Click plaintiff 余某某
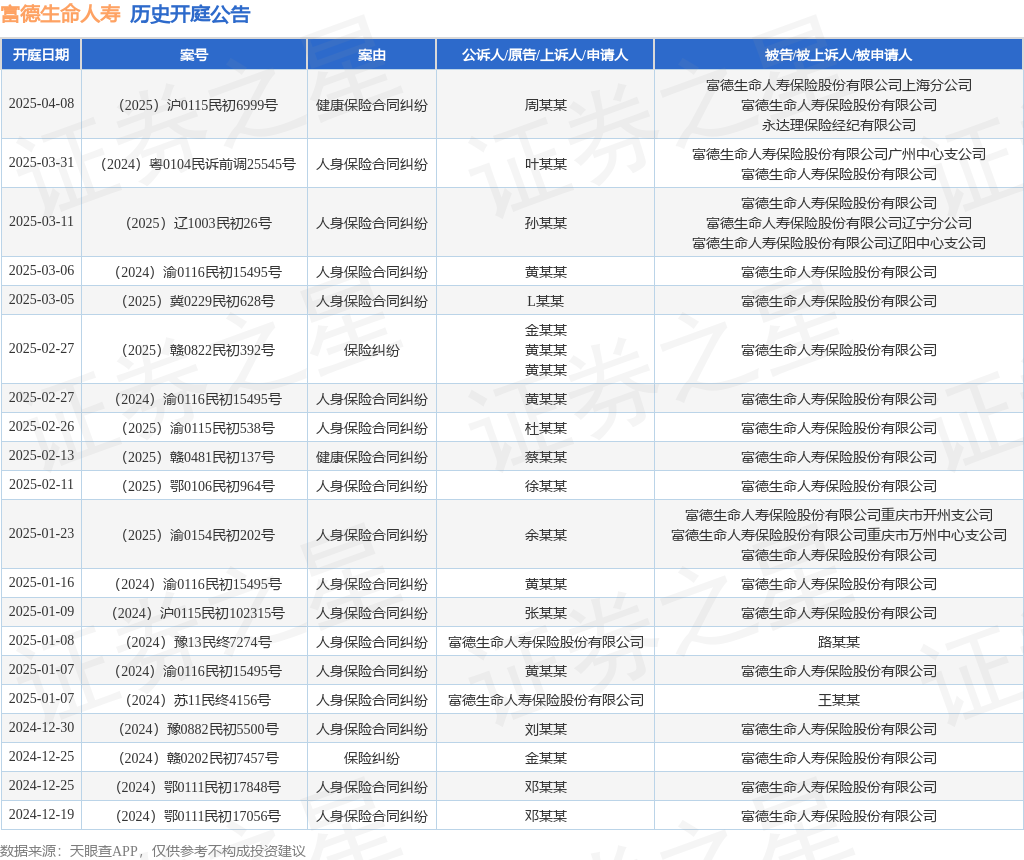The image size is (1024, 860). [545, 535]
